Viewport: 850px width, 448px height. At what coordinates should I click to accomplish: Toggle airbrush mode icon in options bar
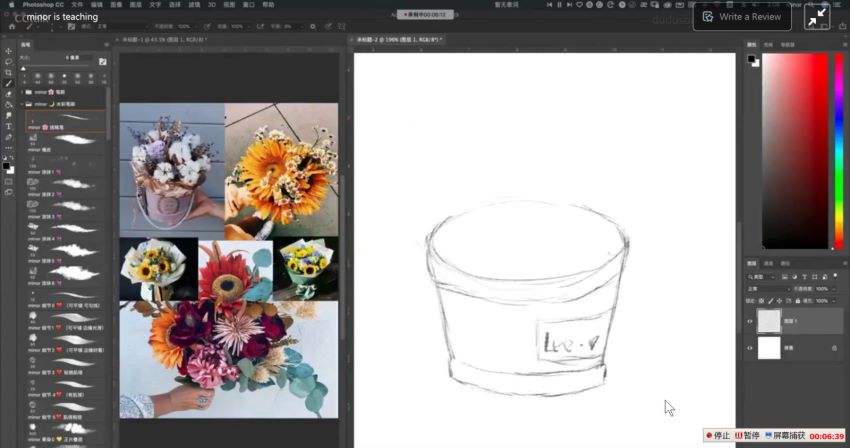(x=260, y=26)
